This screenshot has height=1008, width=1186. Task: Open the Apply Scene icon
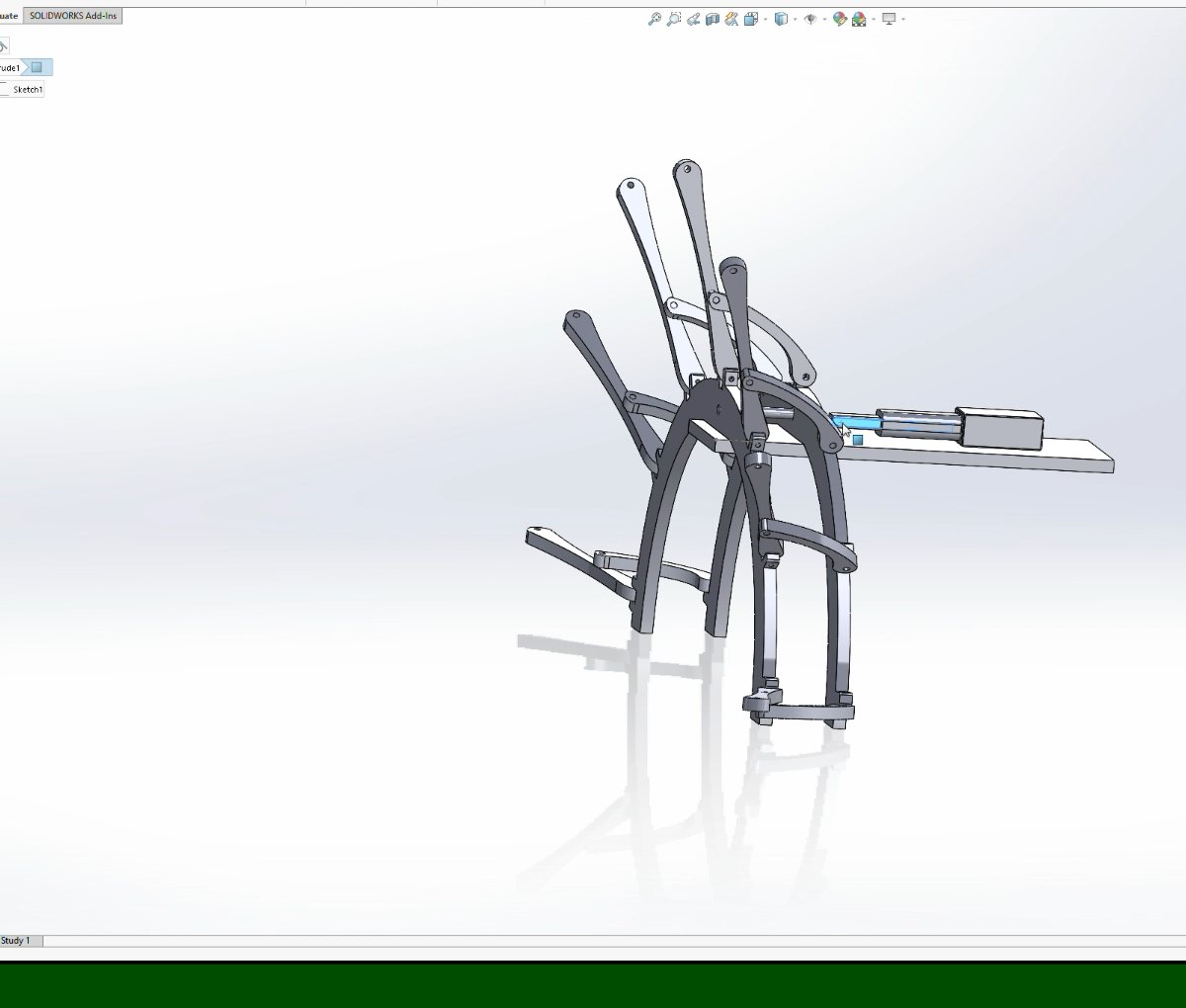pyautogui.click(x=859, y=19)
